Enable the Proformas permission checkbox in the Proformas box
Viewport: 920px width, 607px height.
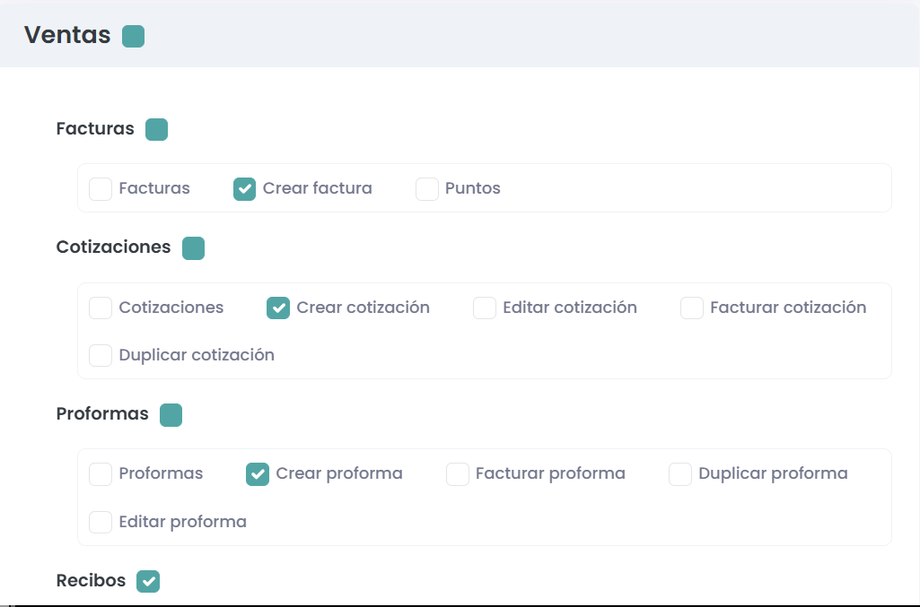(100, 474)
